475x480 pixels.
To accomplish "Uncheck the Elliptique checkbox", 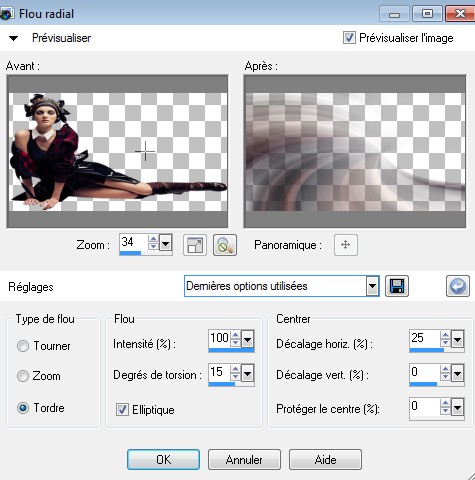I will coord(122,409).
